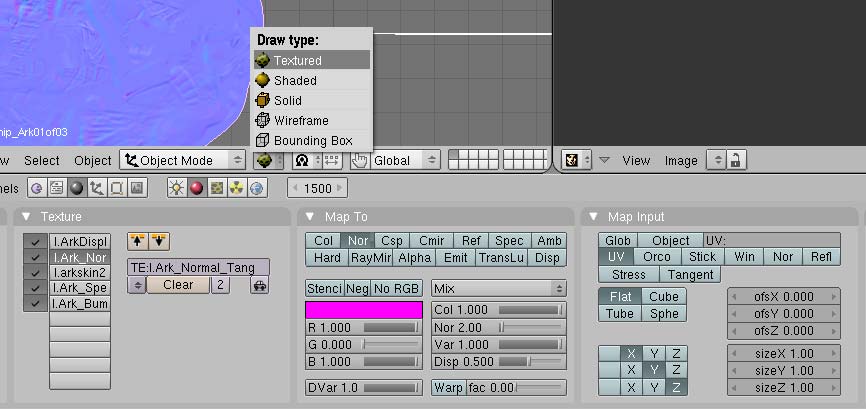Show World buttons (globe icon)
The height and width of the screenshot is (410, 866).
(257, 188)
